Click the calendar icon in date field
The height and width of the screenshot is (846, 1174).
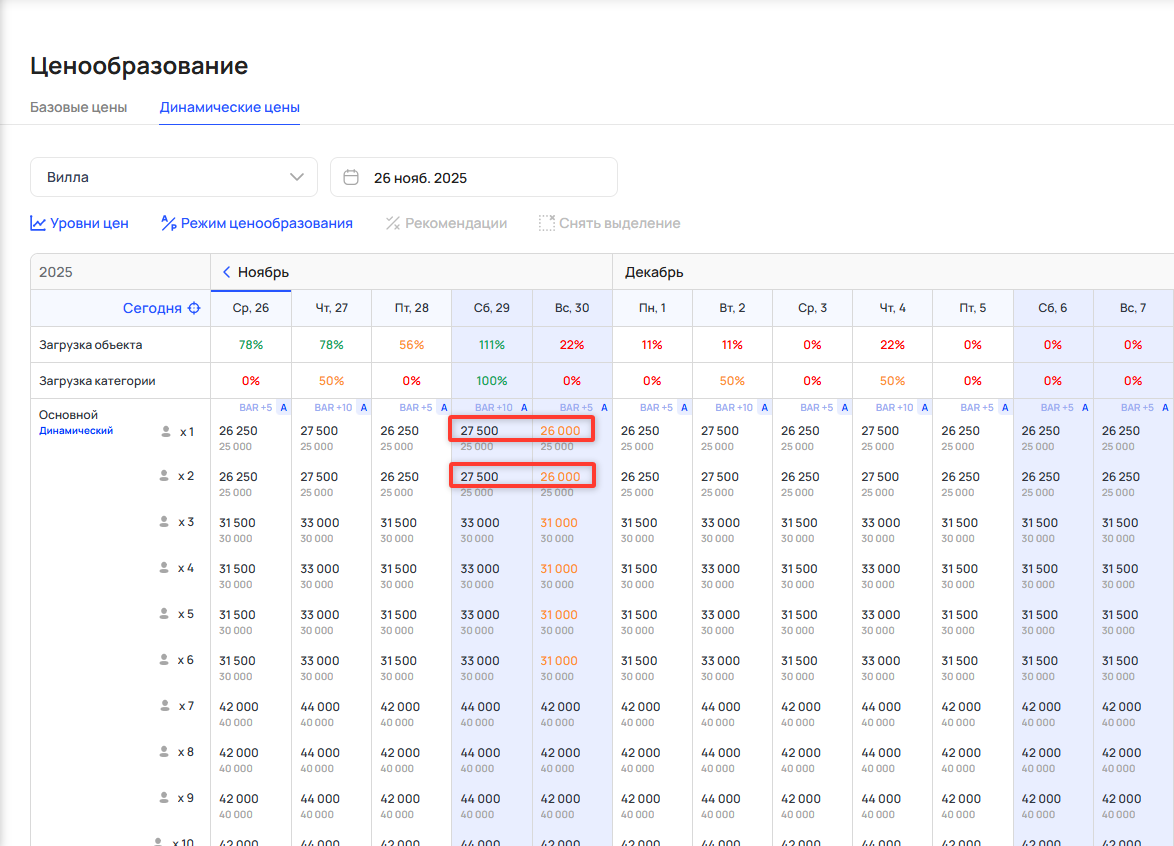[x=351, y=177]
